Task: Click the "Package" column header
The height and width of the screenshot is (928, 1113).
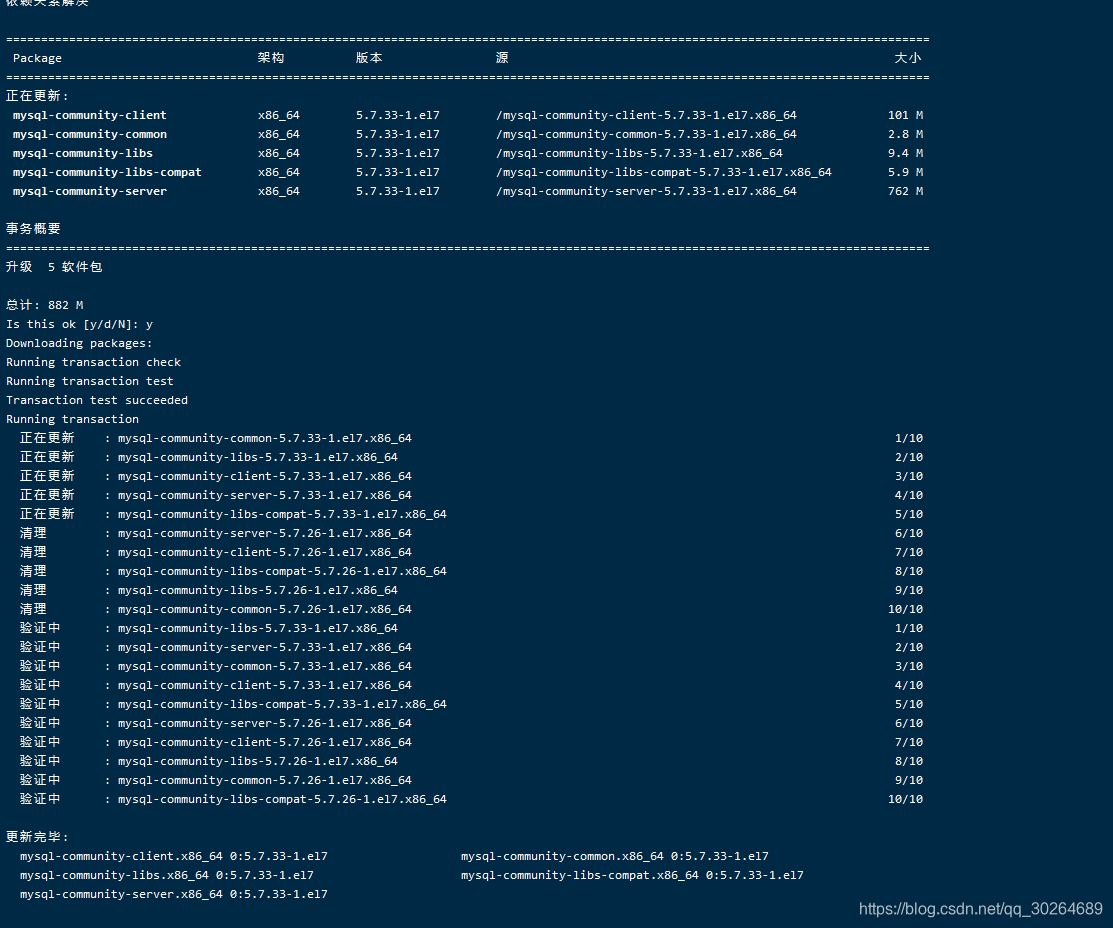Action: 37,58
